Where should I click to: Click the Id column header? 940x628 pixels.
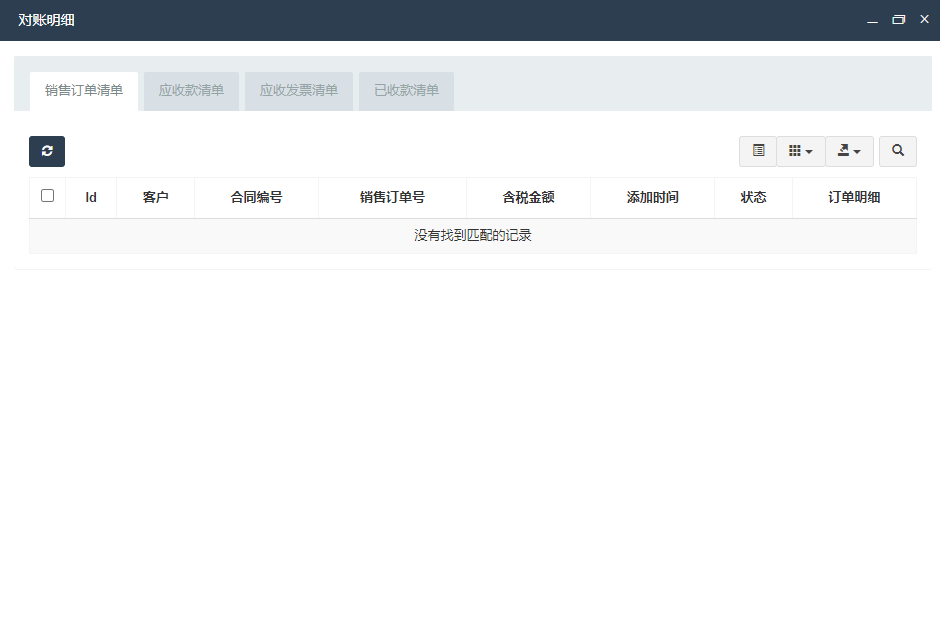pyautogui.click(x=91, y=198)
